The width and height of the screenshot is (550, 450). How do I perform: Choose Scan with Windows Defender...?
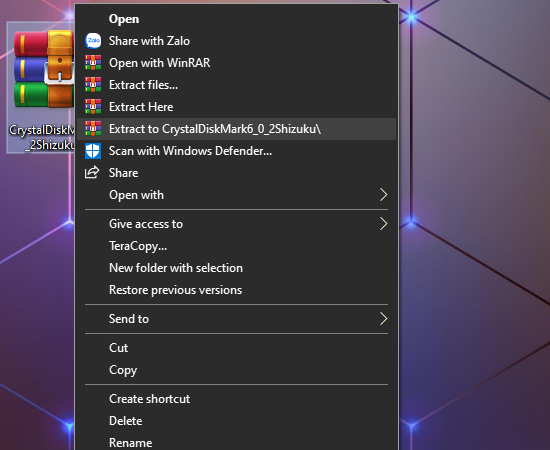[236, 151]
